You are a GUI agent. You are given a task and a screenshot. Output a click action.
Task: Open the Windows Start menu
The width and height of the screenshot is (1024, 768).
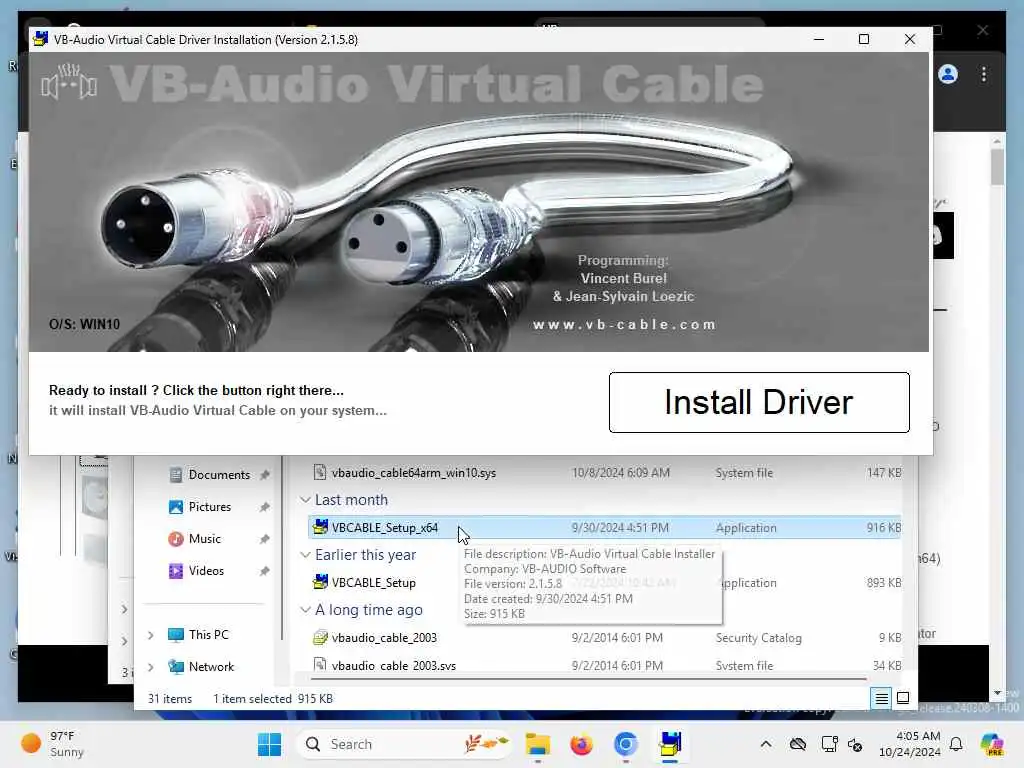pos(269,744)
